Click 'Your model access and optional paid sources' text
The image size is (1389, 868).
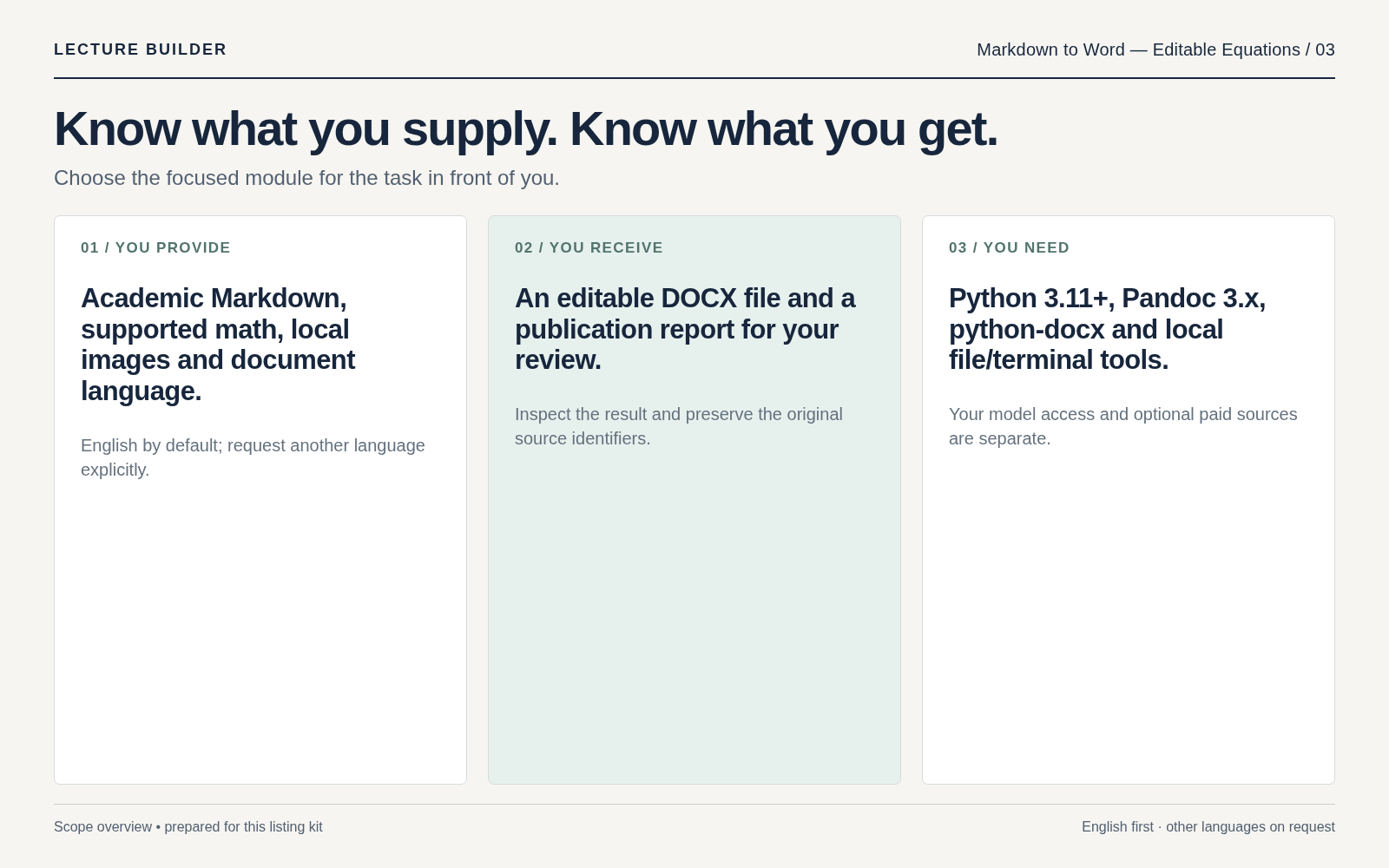pos(1122,426)
